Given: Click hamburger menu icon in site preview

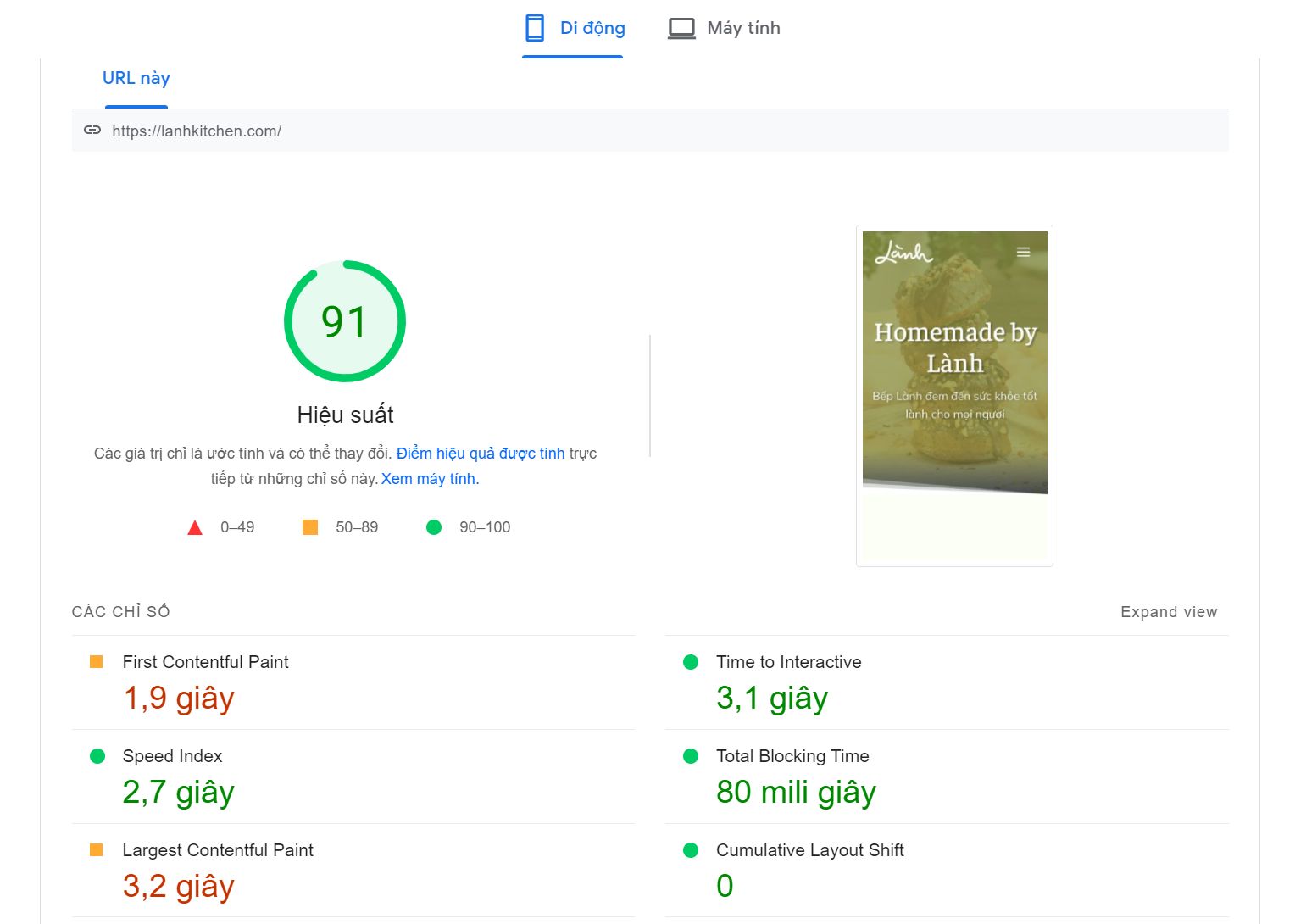Looking at the screenshot, I should [x=1023, y=253].
